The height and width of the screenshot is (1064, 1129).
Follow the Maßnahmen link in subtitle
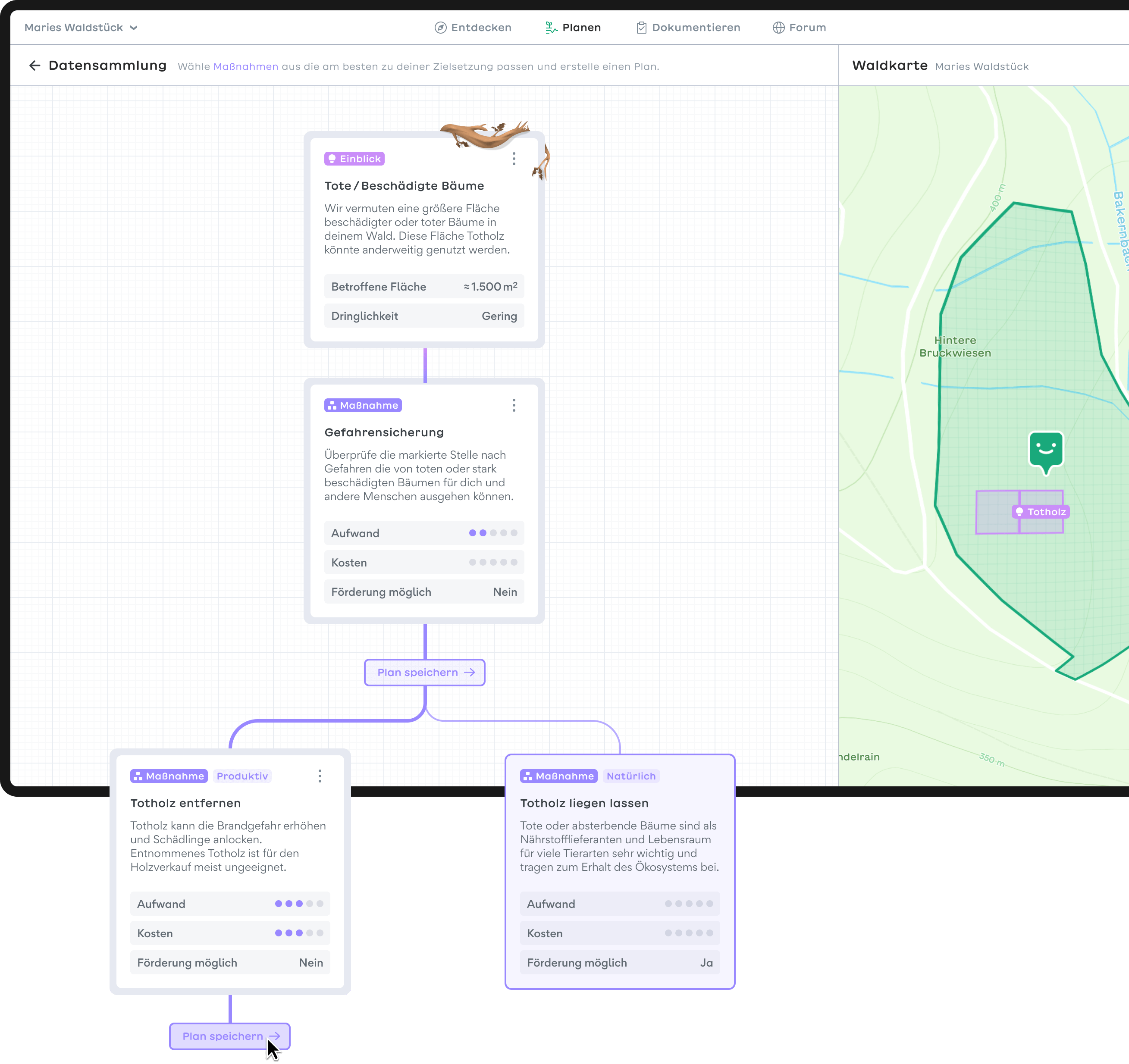pos(245,66)
